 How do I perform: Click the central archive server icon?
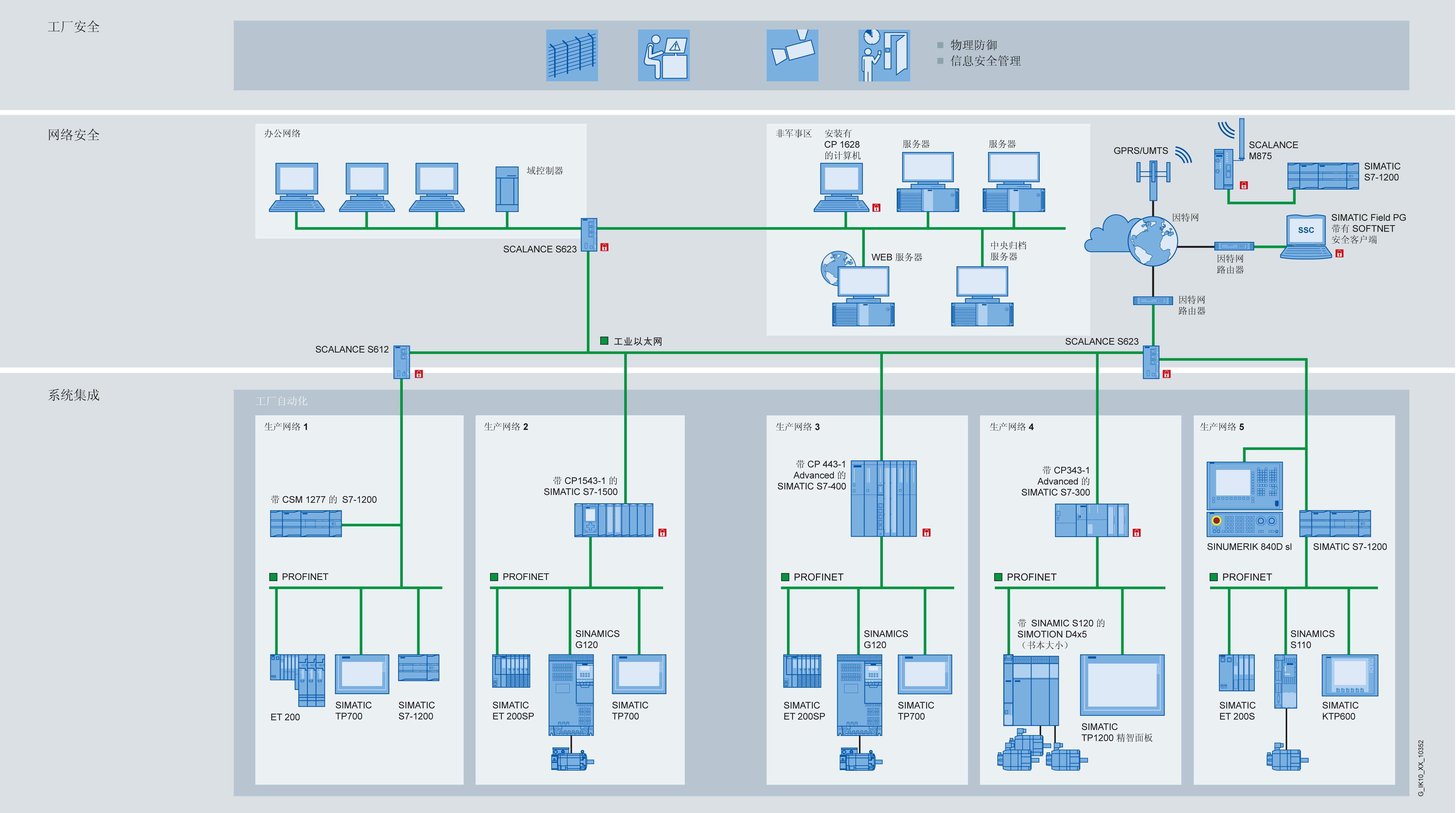(982, 297)
